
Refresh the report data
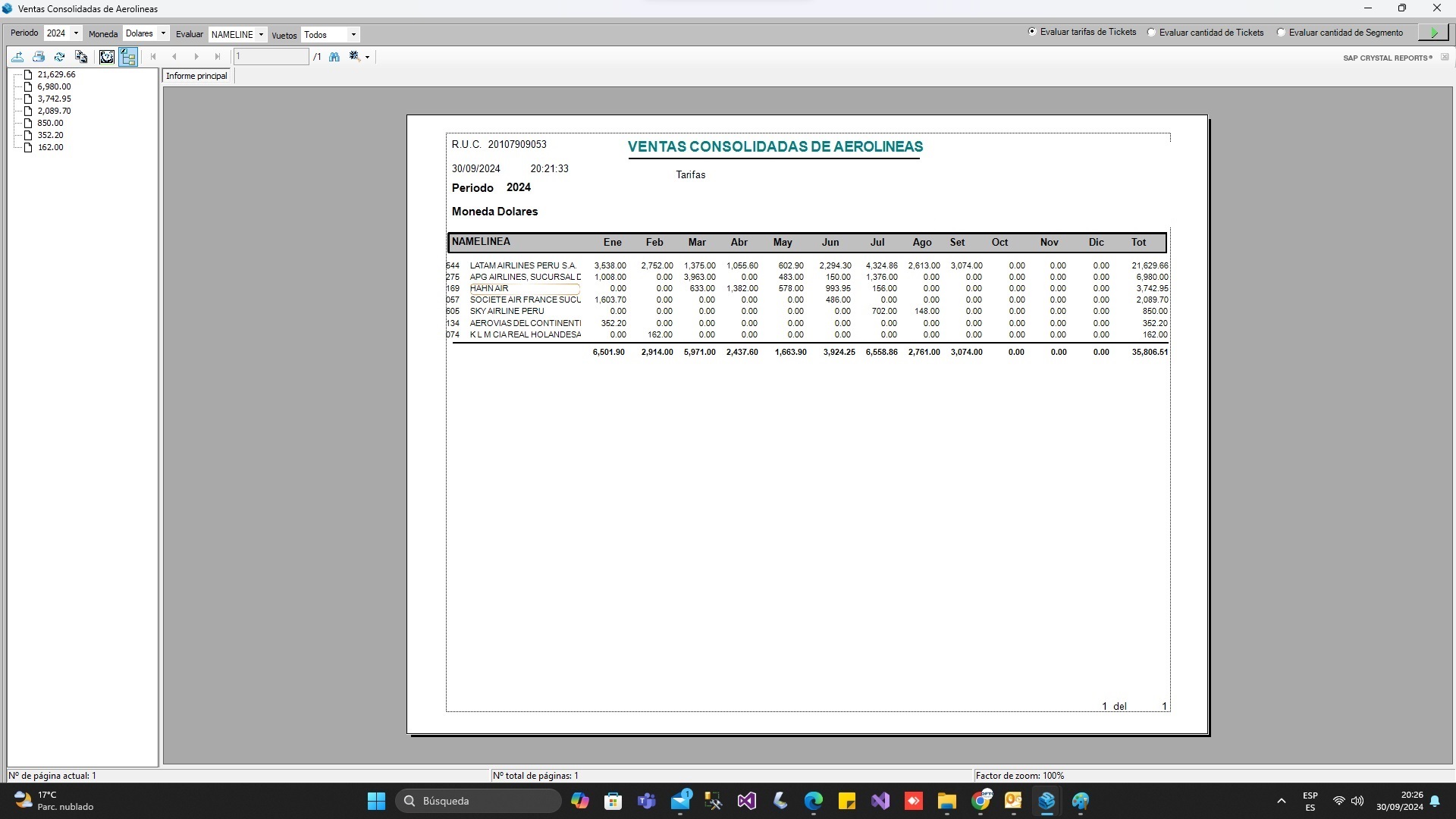(x=59, y=57)
